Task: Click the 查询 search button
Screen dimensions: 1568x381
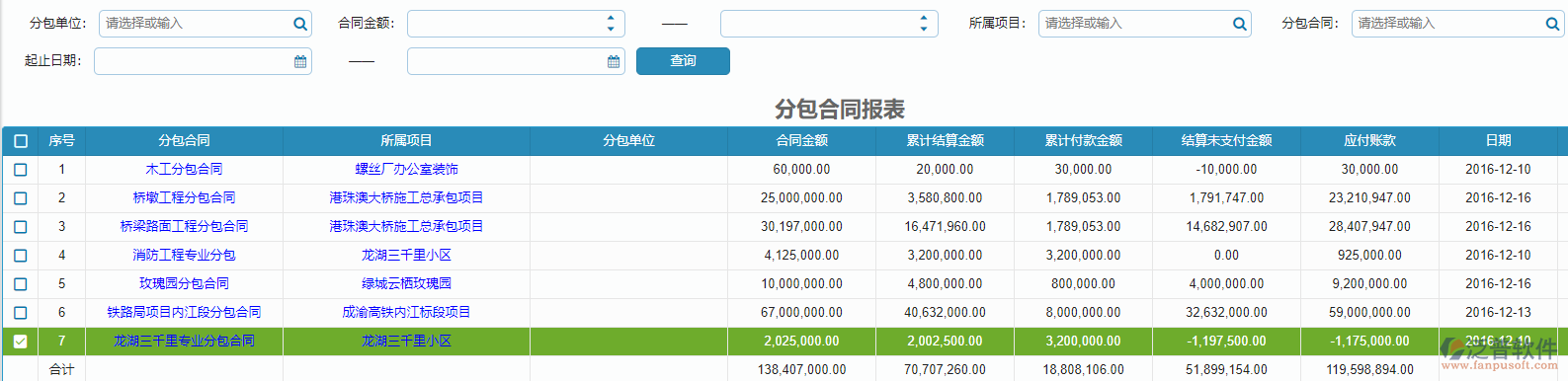Action: [x=683, y=61]
